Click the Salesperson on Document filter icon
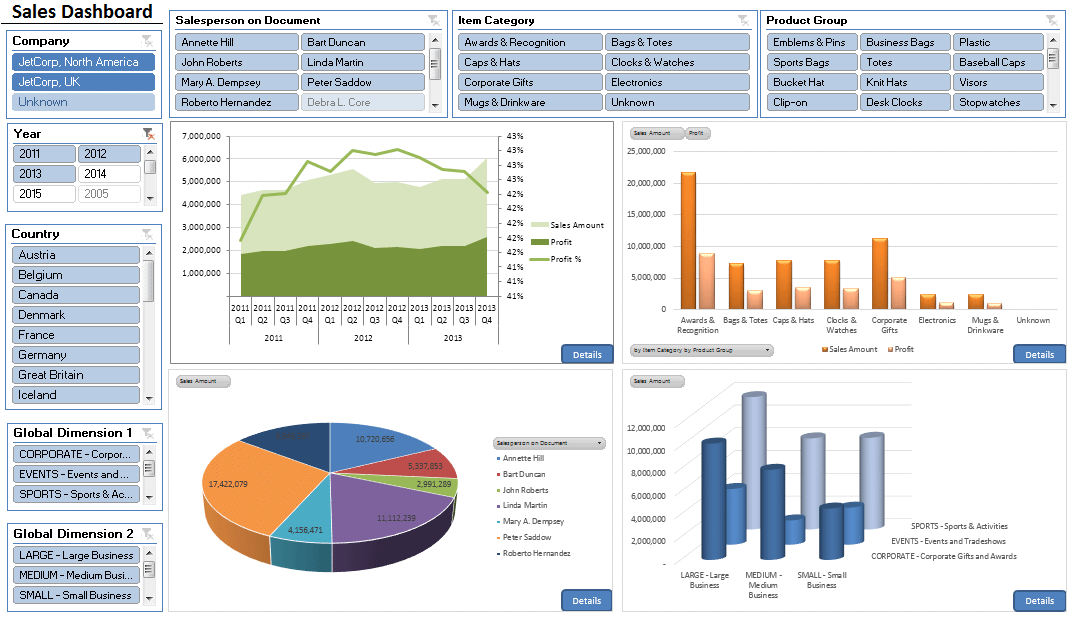The height and width of the screenshot is (630, 1075). 432,20
